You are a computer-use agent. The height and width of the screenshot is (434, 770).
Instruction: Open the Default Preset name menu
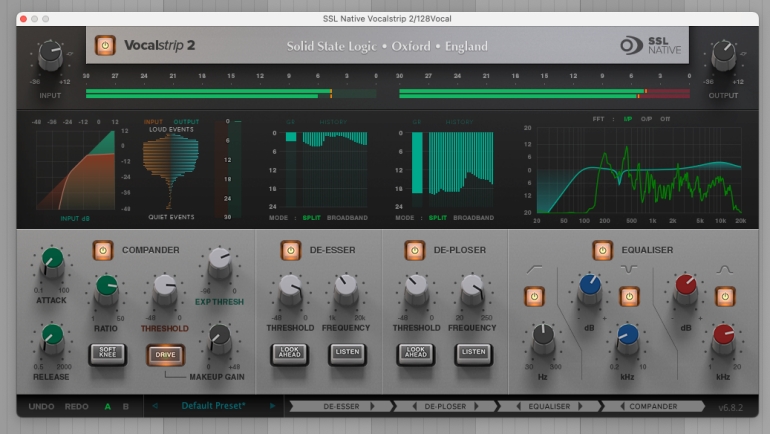(x=213, y=406)
